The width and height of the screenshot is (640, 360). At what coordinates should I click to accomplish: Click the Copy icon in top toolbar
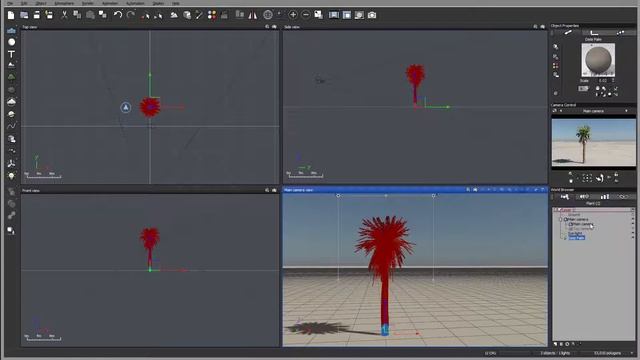[77, 15]
